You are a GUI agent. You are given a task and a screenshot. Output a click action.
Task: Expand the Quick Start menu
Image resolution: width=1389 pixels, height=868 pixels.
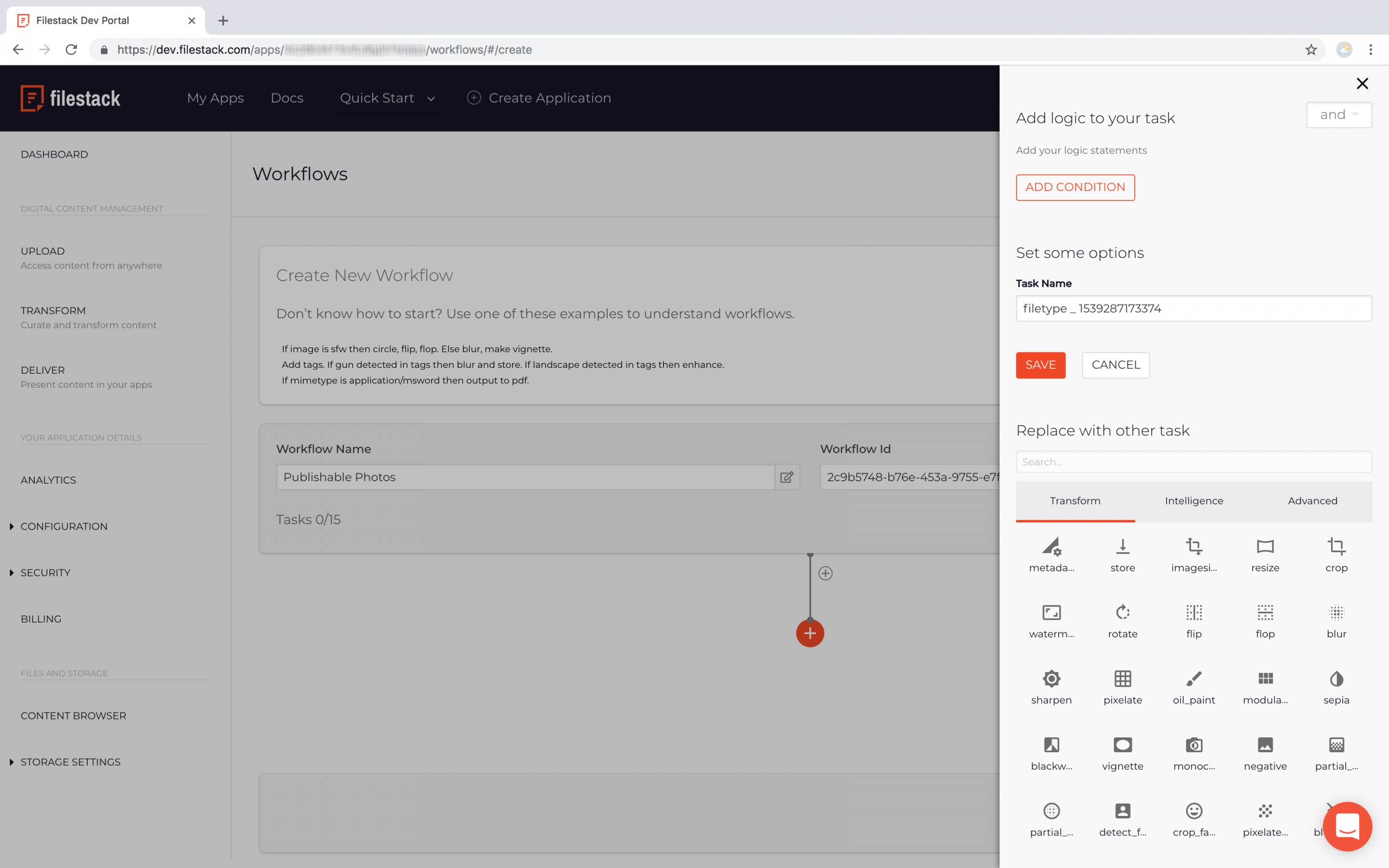pyautogui.click(x=387, y=98)
